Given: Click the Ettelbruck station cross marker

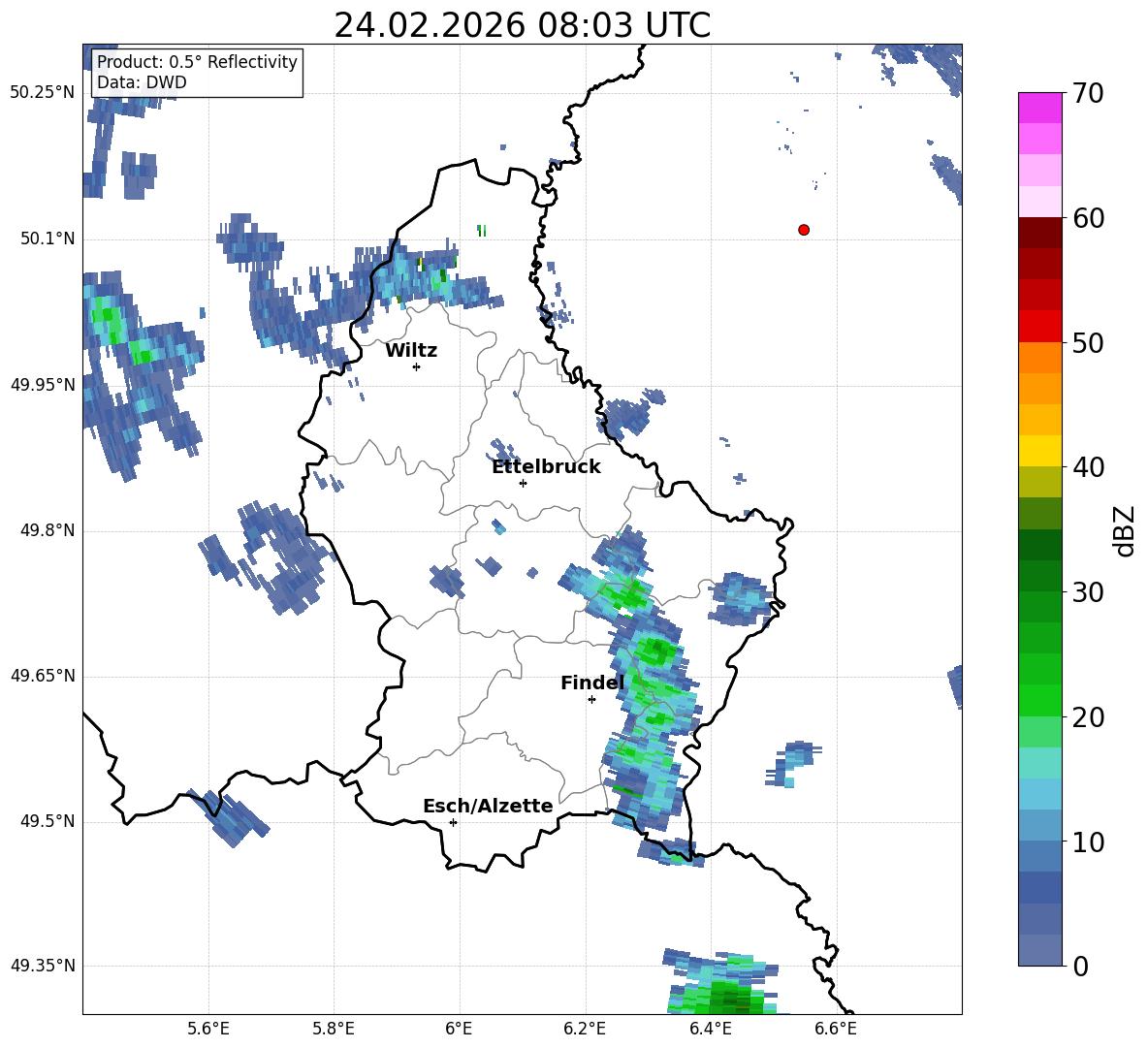Looking at the screenshot, I should point(523,483).
